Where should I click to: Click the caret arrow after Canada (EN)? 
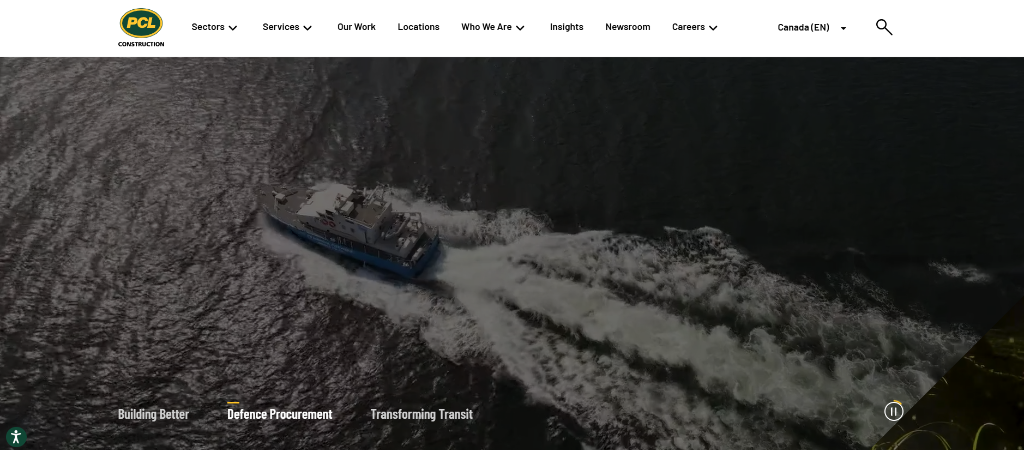(843, 28)
